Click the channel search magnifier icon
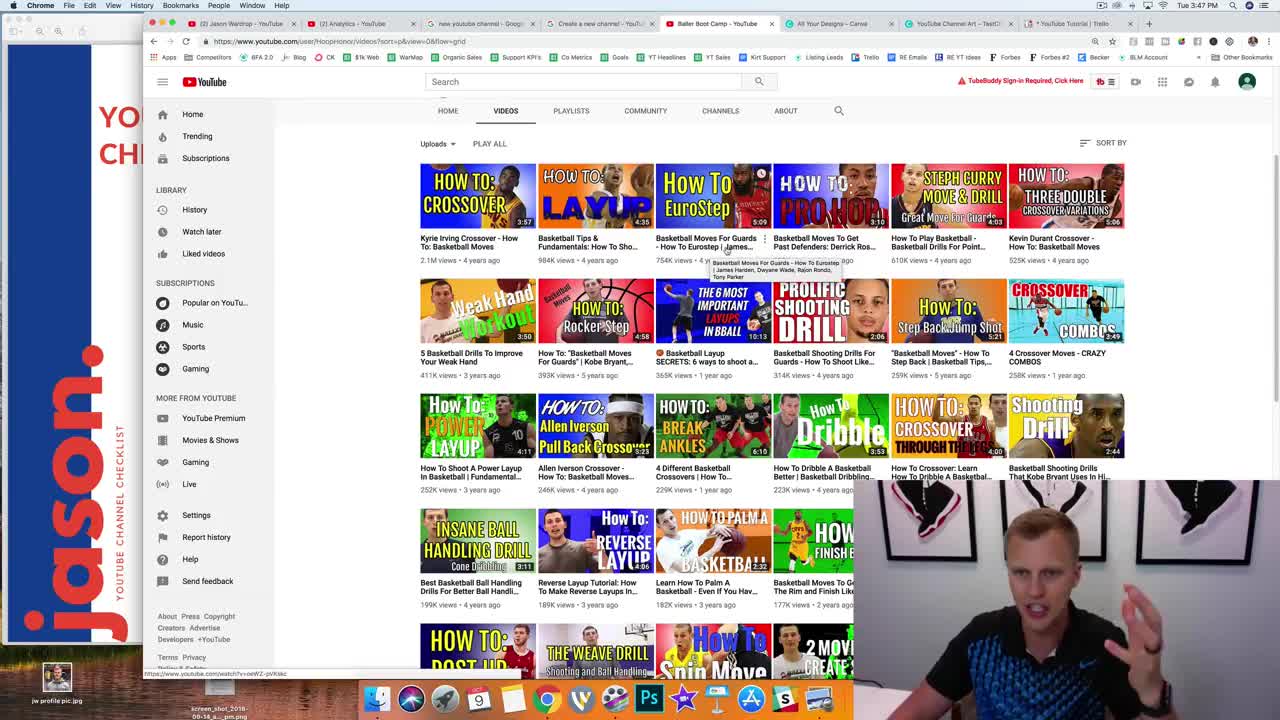 [x=839, y=111]
